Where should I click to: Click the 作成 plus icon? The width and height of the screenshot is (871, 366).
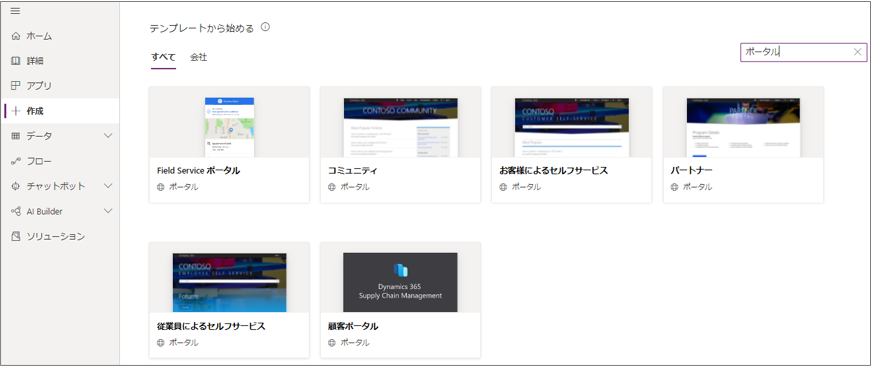click(16, 111)
